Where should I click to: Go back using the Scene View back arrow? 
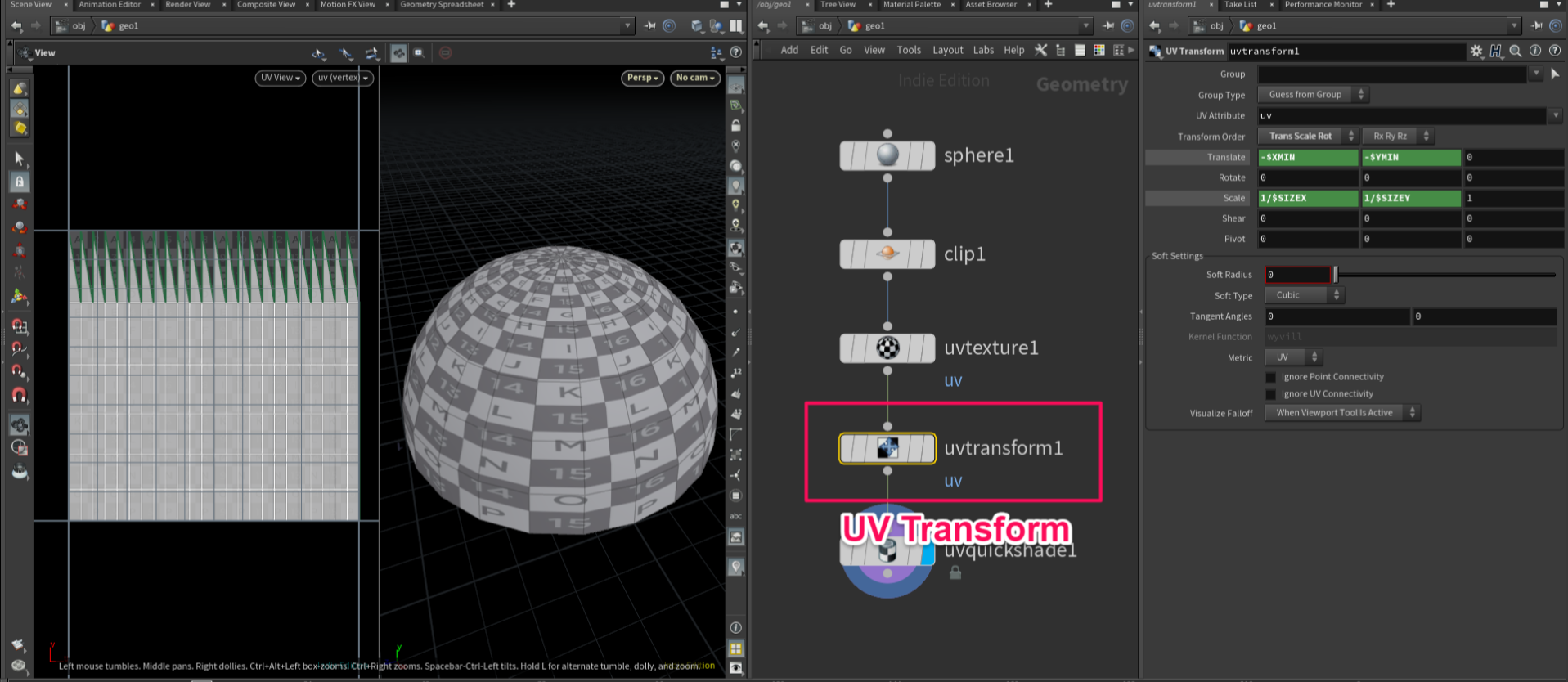[16, 26]
